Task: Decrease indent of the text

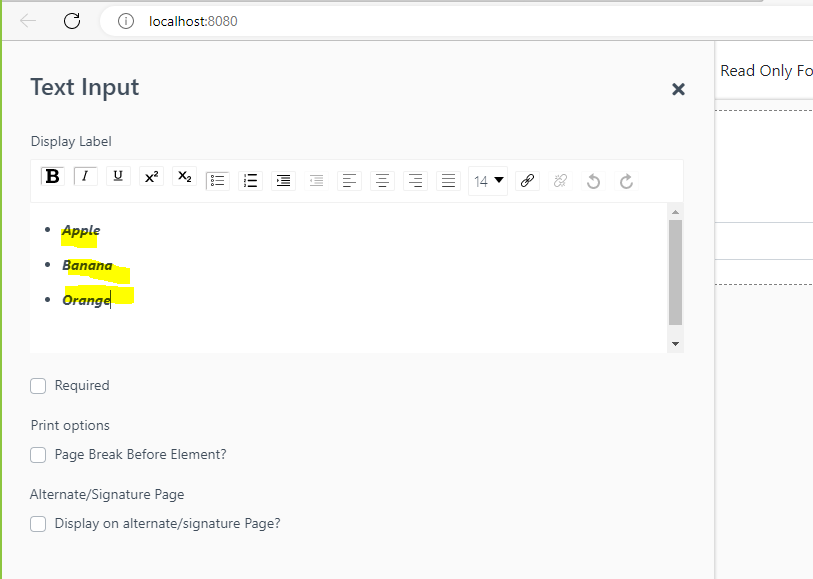Action: (316, 181)
